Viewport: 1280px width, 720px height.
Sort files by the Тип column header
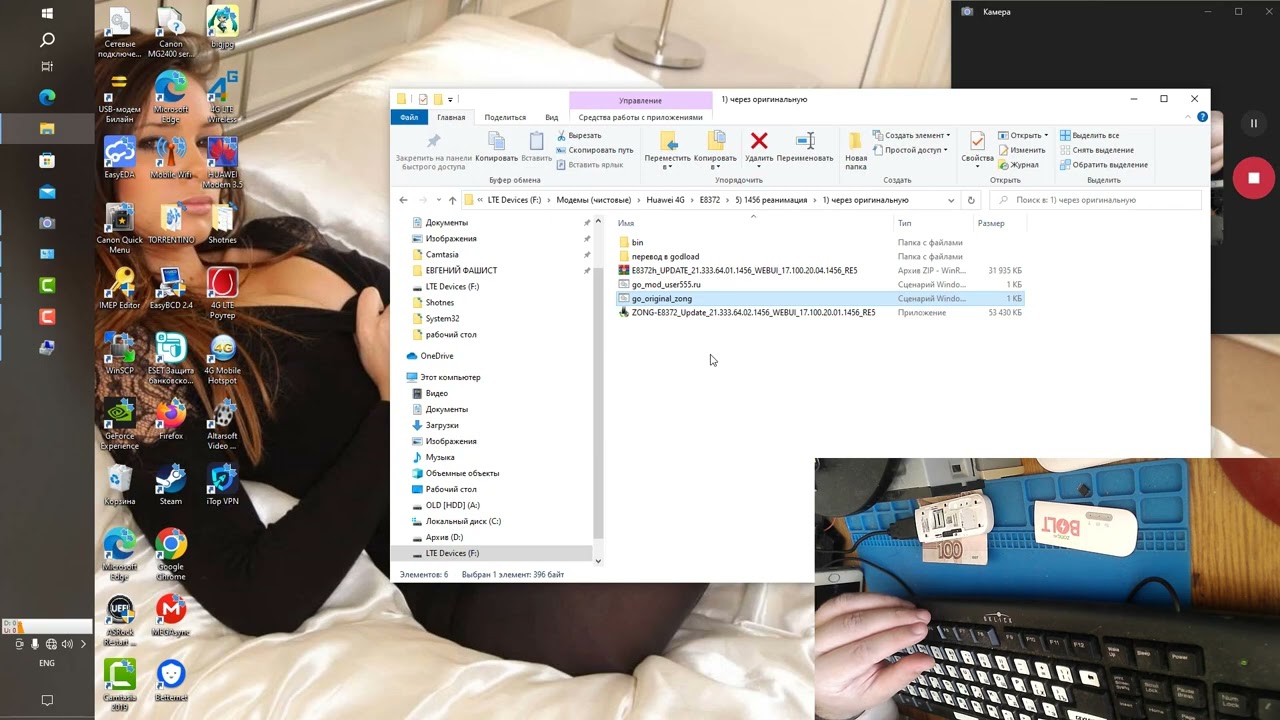tap(904, 223)
